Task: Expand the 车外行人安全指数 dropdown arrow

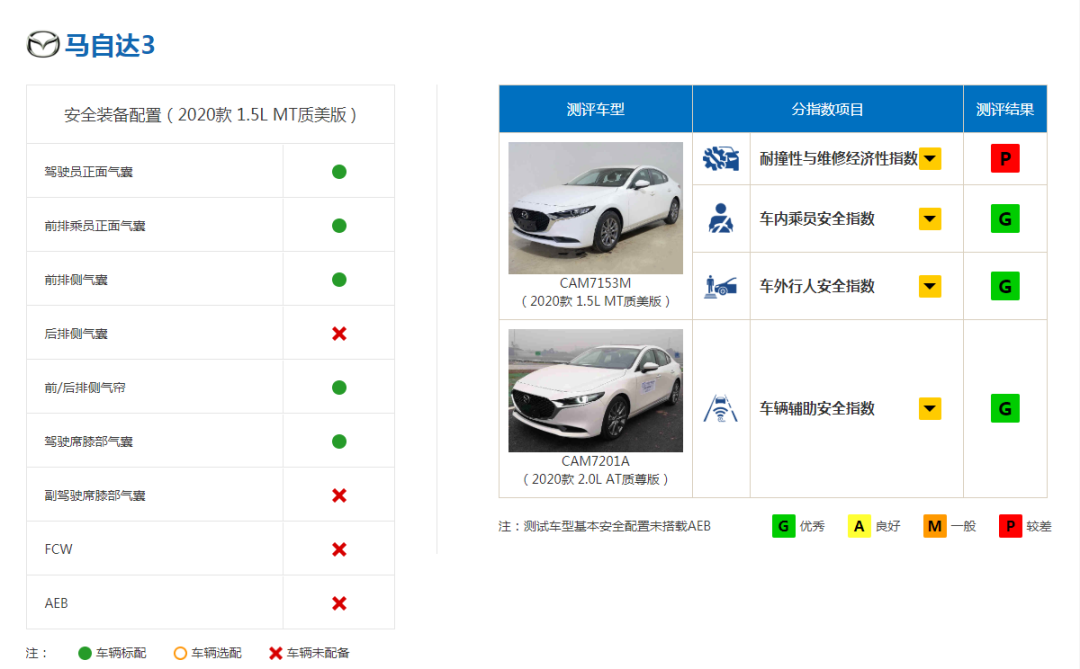Action: tap(930, 286)
